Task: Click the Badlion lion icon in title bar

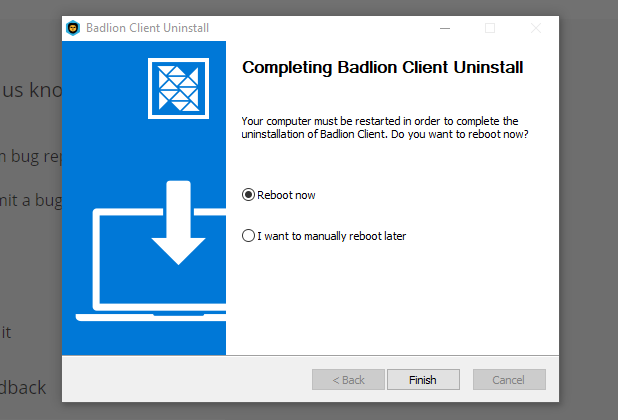Action: click(73, 28)
